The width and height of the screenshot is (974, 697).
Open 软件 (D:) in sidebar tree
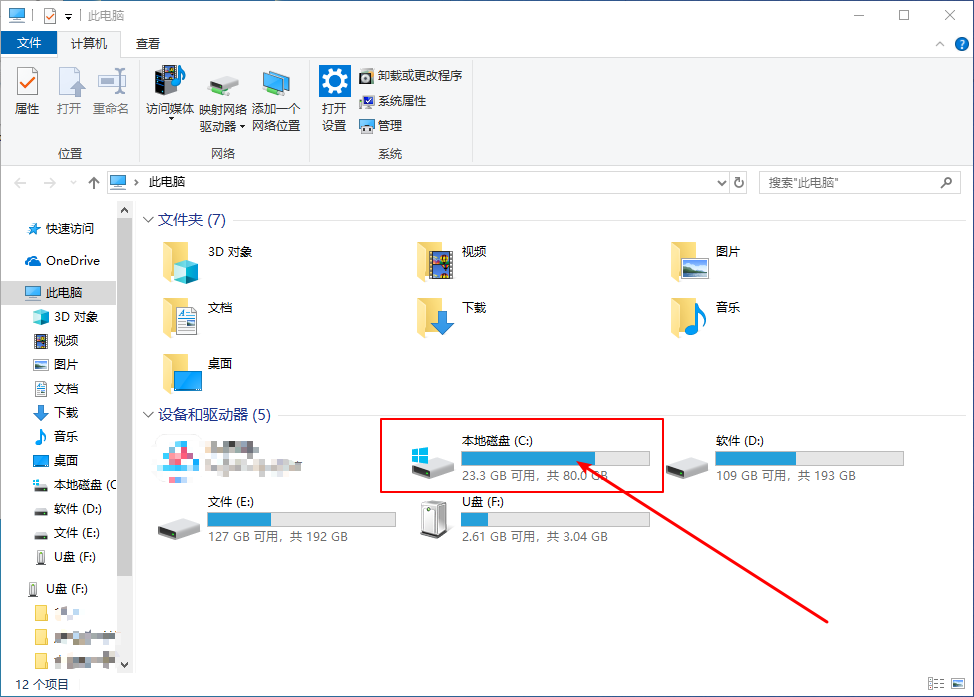(67, 509)
